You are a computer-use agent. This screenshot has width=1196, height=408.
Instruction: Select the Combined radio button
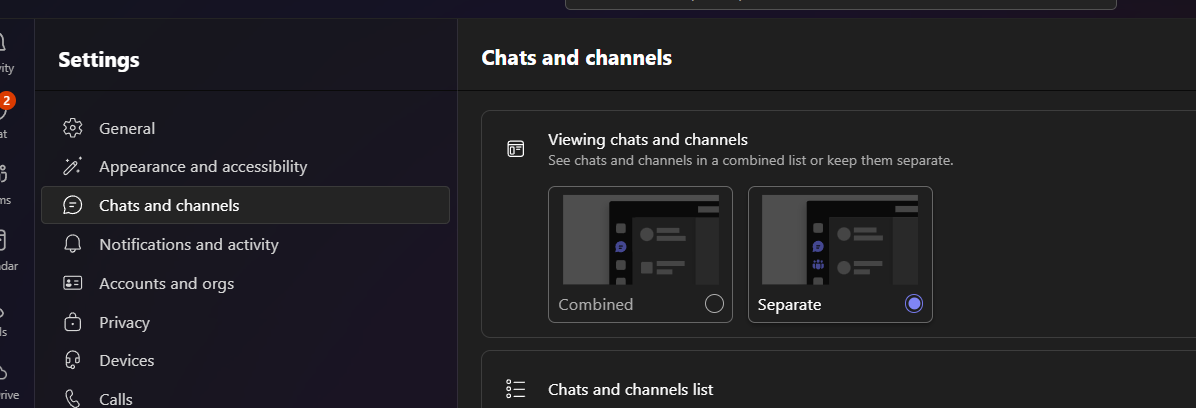[x=714, y=304]
